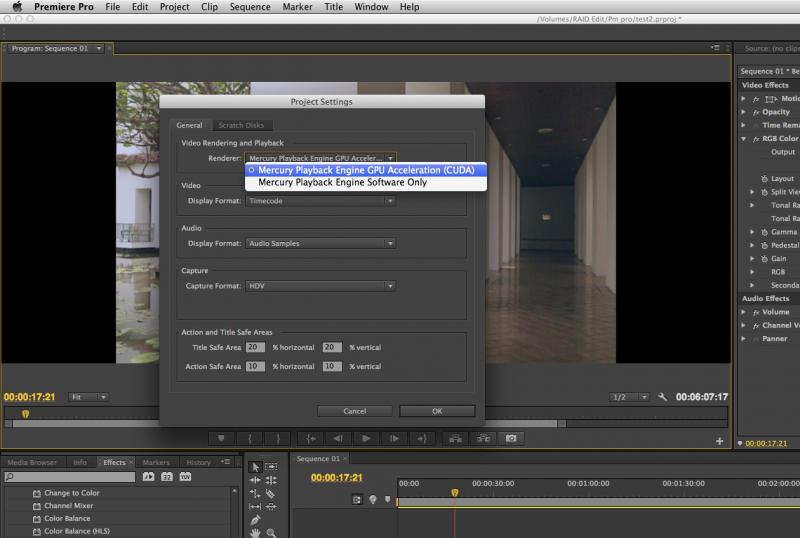This screenshot has width=800, height=538.
Task: Click OK in Project Settings
Action: (x=437, y=411)
